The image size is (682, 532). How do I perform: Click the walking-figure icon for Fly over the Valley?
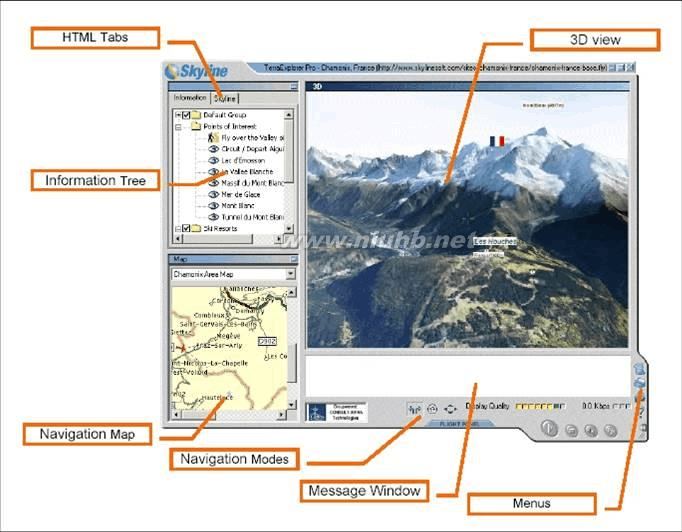[213, 137]
